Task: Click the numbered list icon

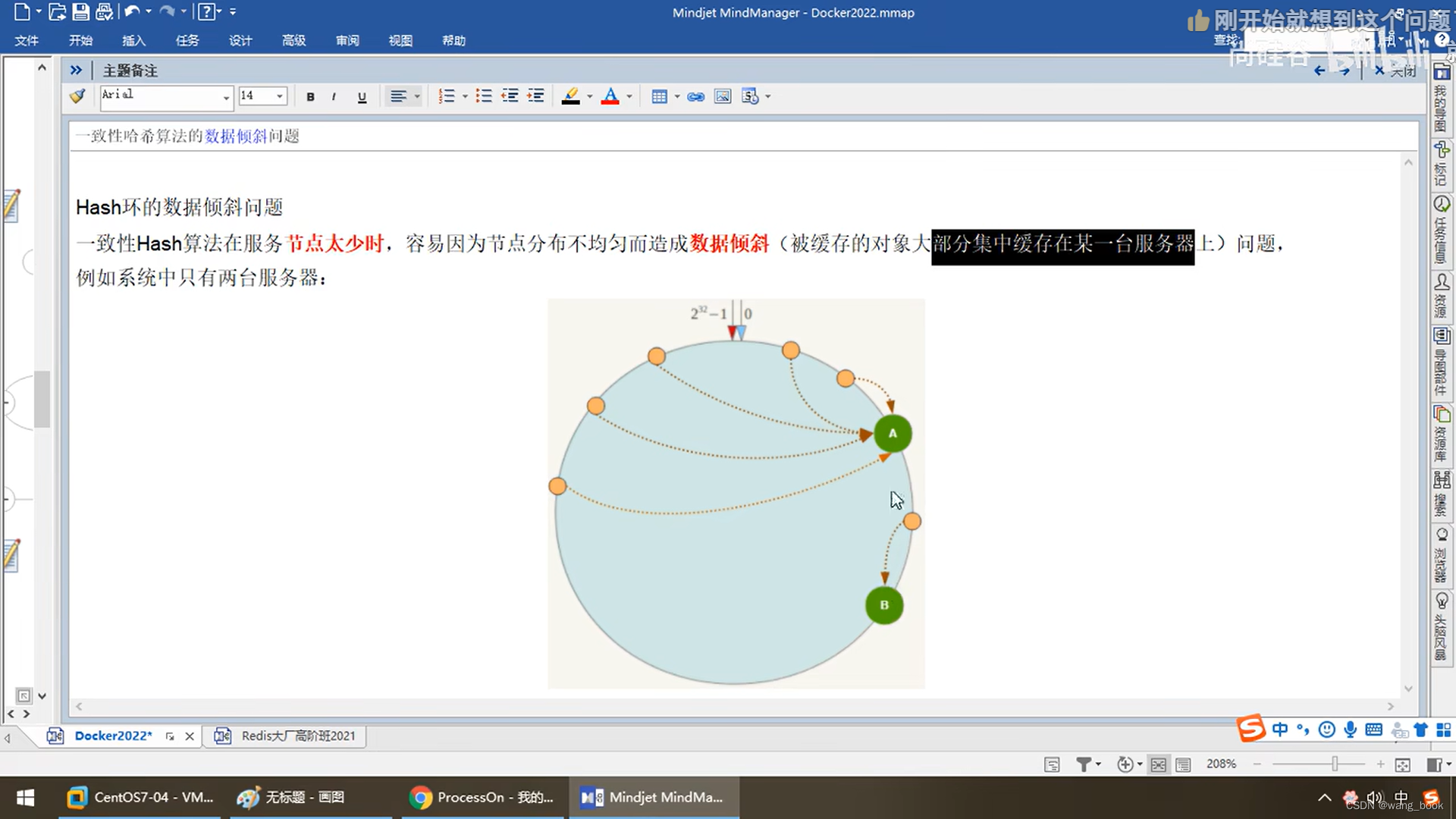Action: [447, 96]
